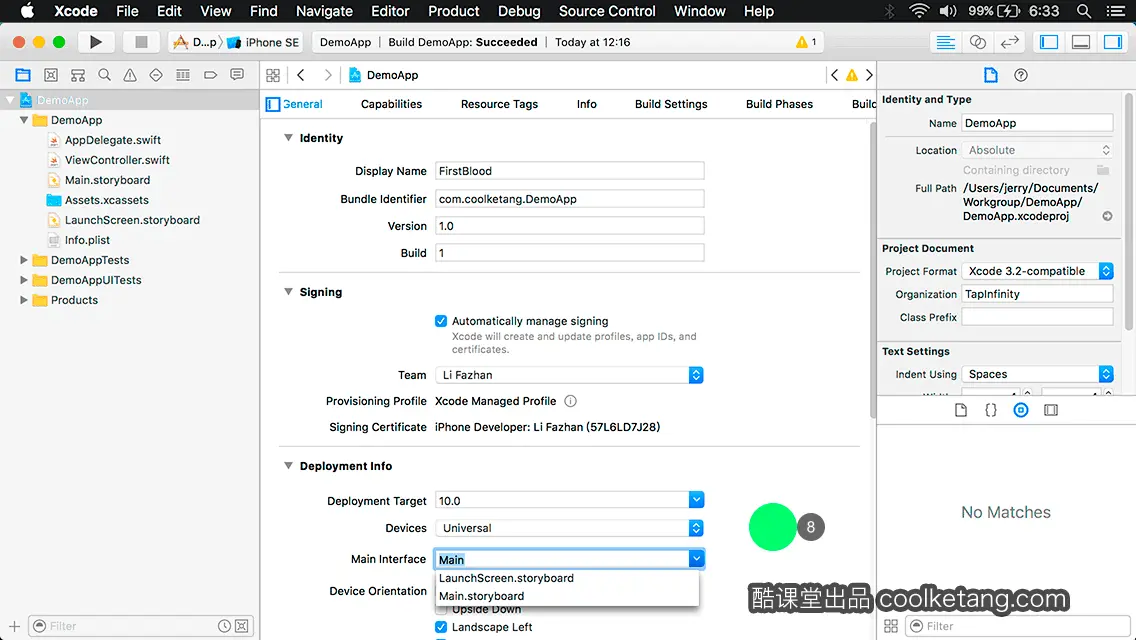Add new file with plus button

click(14, 626)
